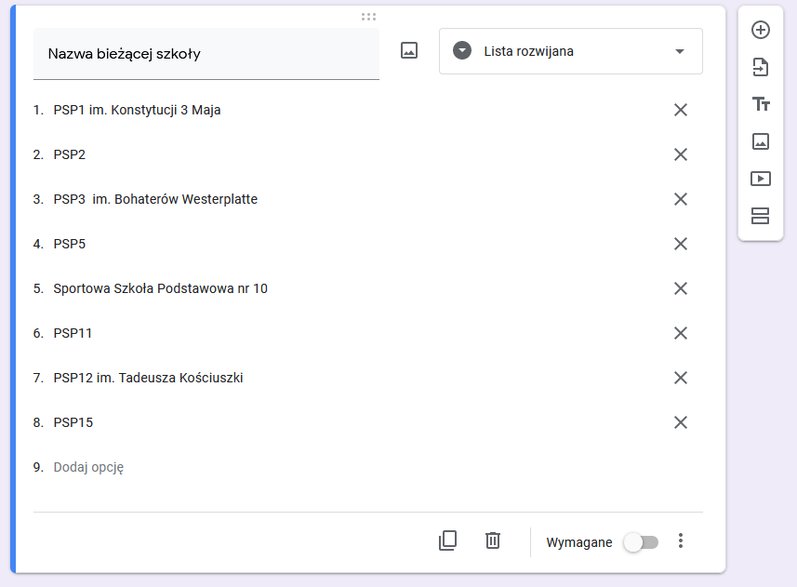Delete the question using the trash icon

click(493, 540)
